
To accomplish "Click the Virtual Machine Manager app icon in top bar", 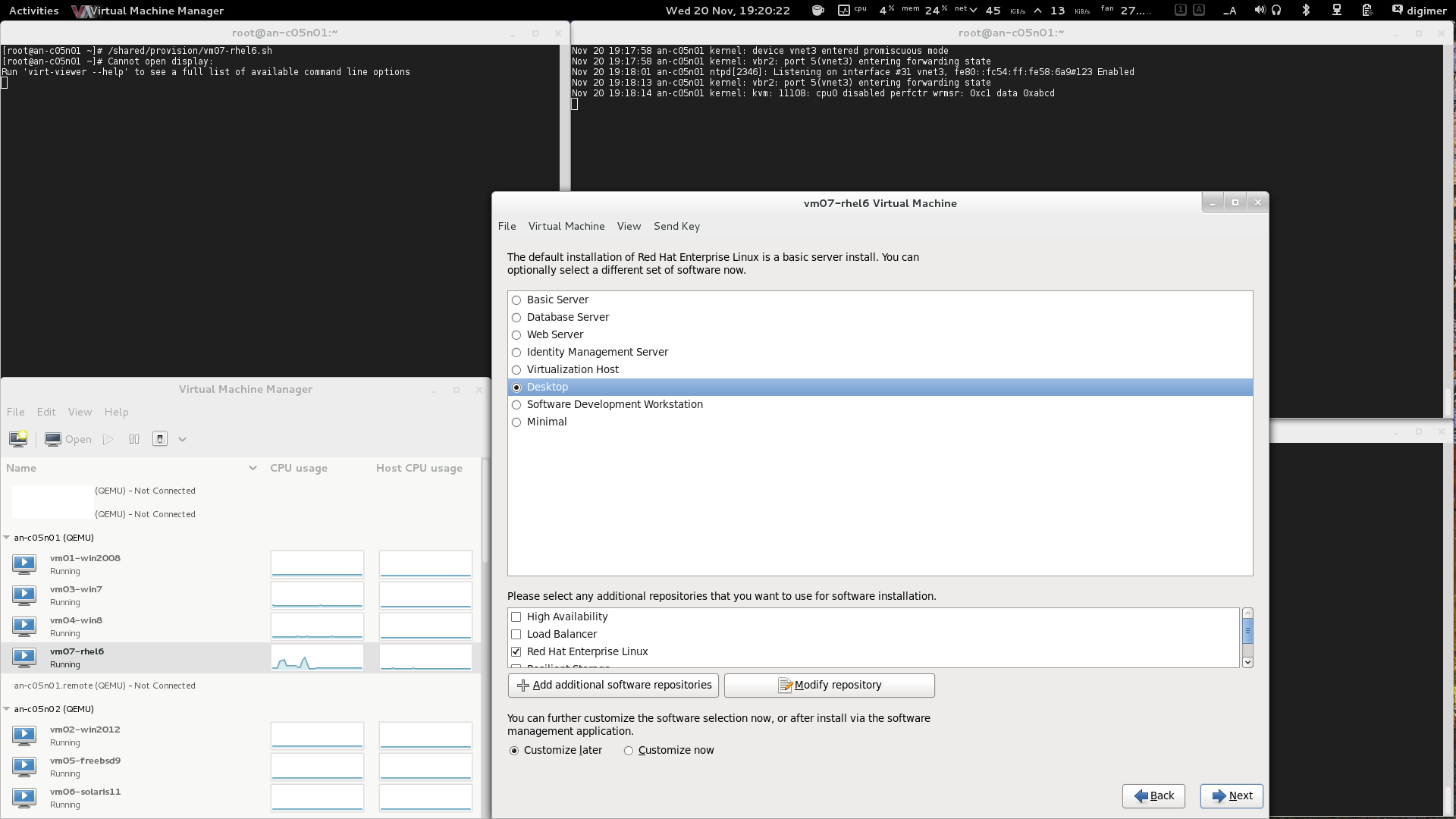I will point(83,11).
